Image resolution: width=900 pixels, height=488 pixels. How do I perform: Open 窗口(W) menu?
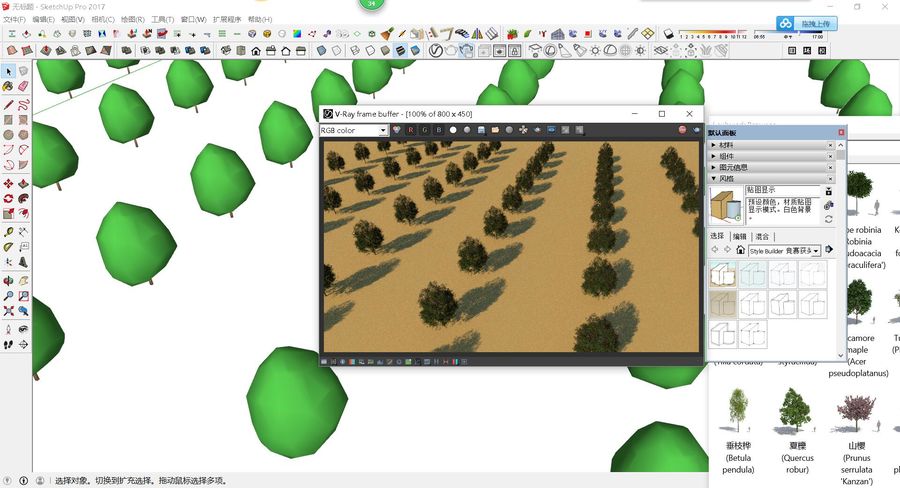[x=193, y=20]
